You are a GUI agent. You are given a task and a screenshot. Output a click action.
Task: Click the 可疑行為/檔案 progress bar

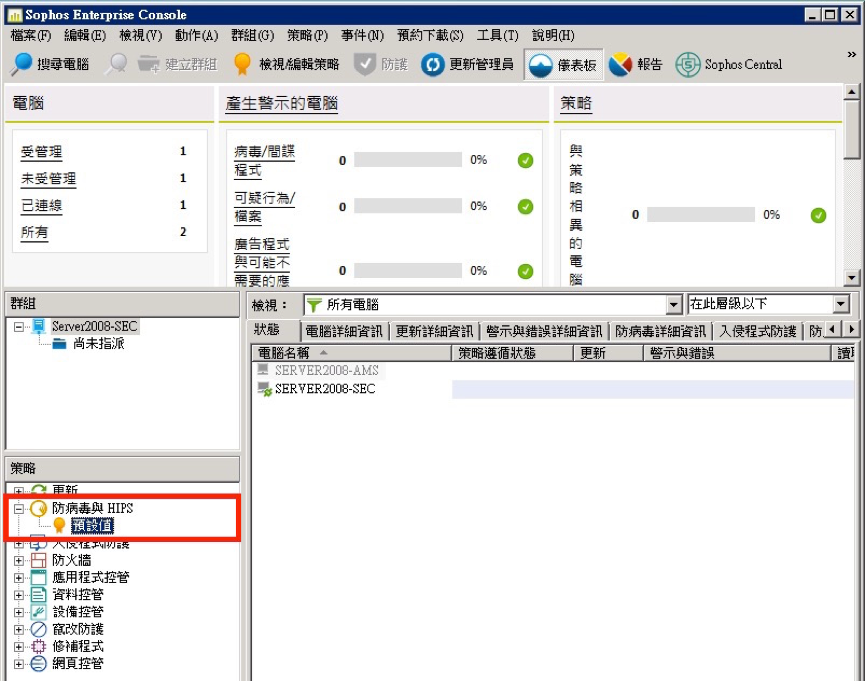pos(408,206)
